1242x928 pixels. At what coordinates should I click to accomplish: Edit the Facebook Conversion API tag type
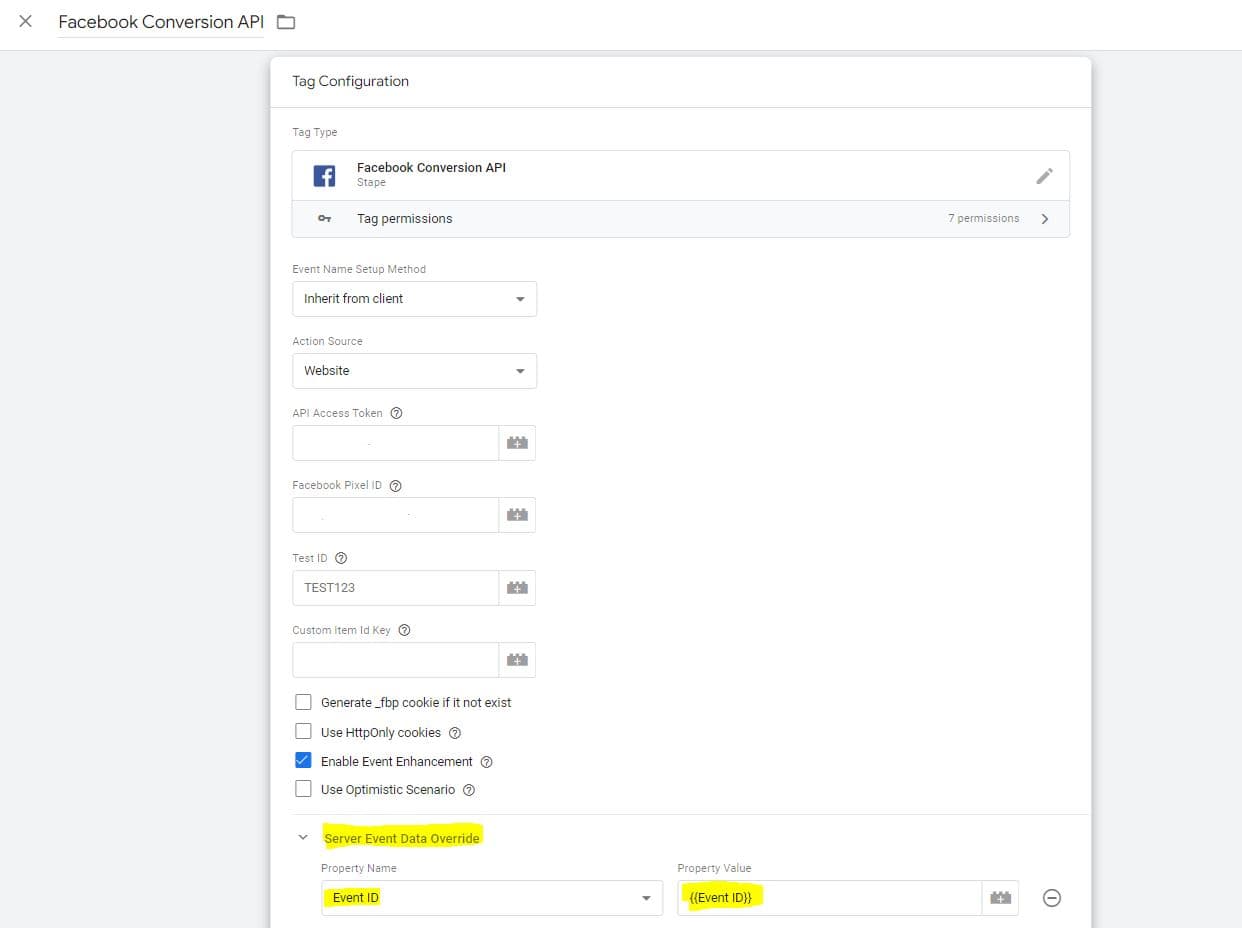tap(1044, 175)
